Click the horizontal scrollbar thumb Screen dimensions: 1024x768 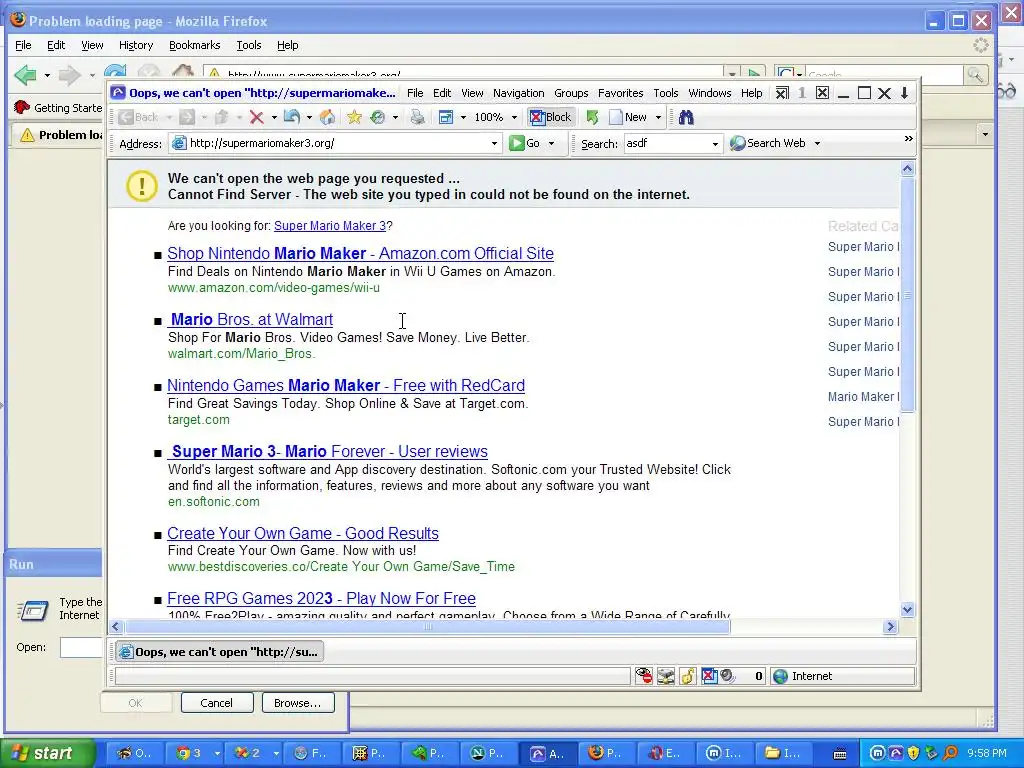[x=428, y=627]
